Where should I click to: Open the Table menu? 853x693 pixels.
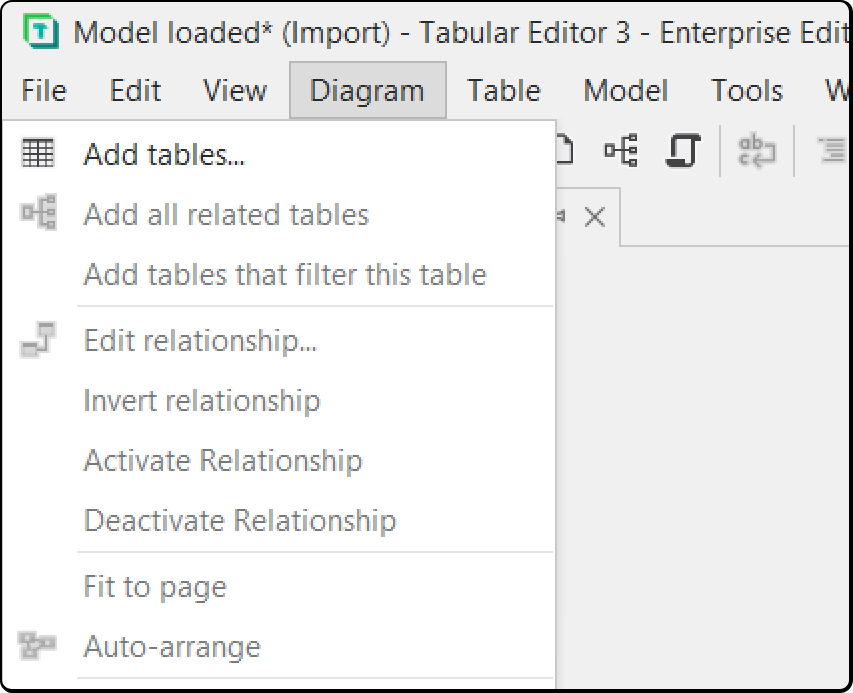(x=504, y=90)
